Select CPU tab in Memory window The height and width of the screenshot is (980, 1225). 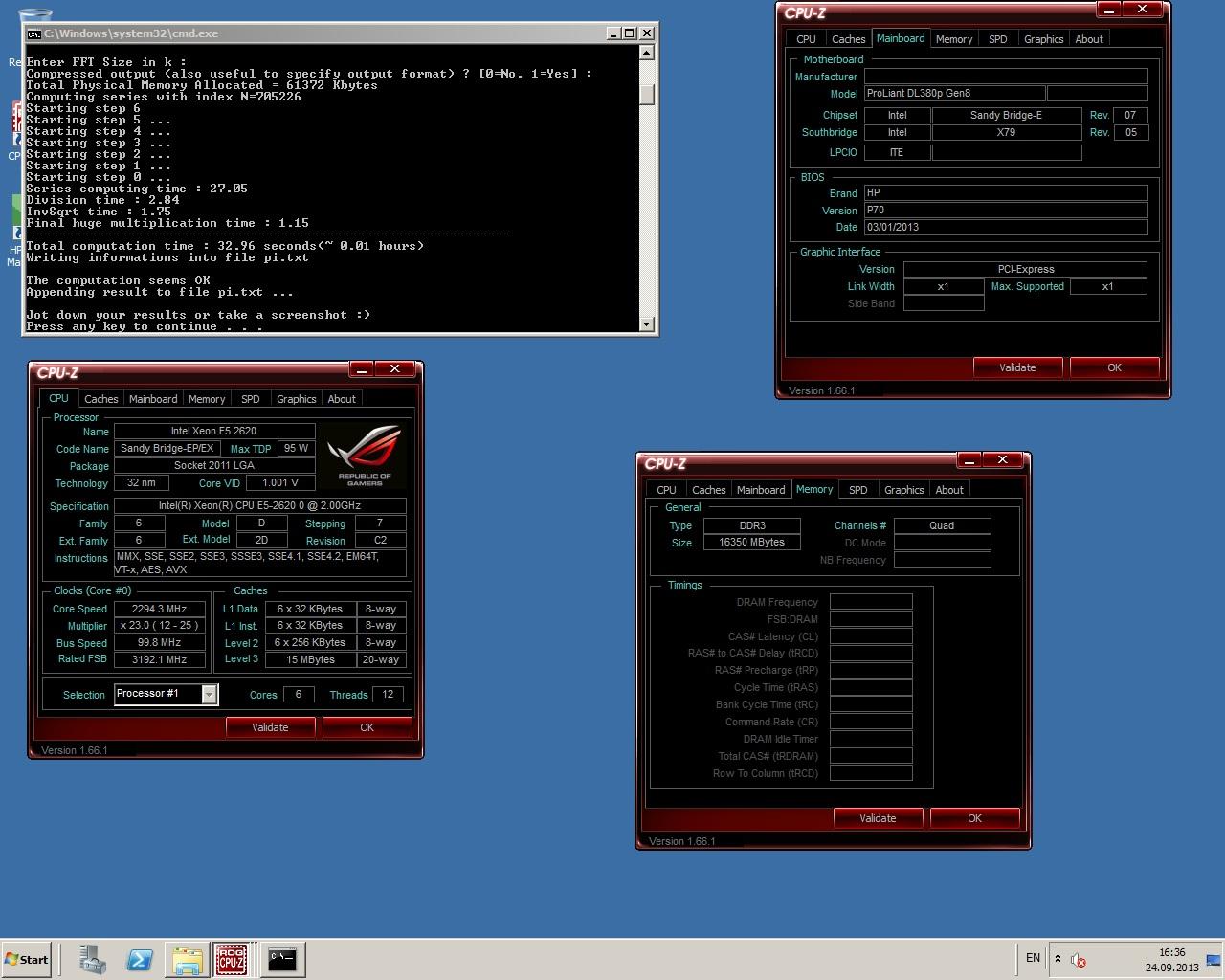(667, 490)
